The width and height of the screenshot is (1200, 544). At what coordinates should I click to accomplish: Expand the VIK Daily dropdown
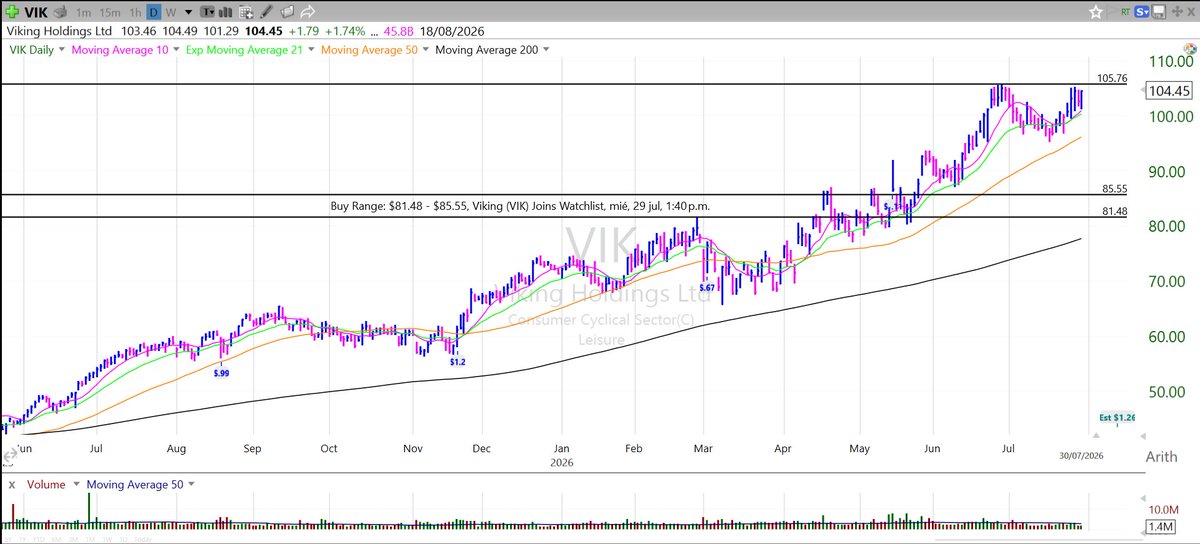(x=62, y=49)
